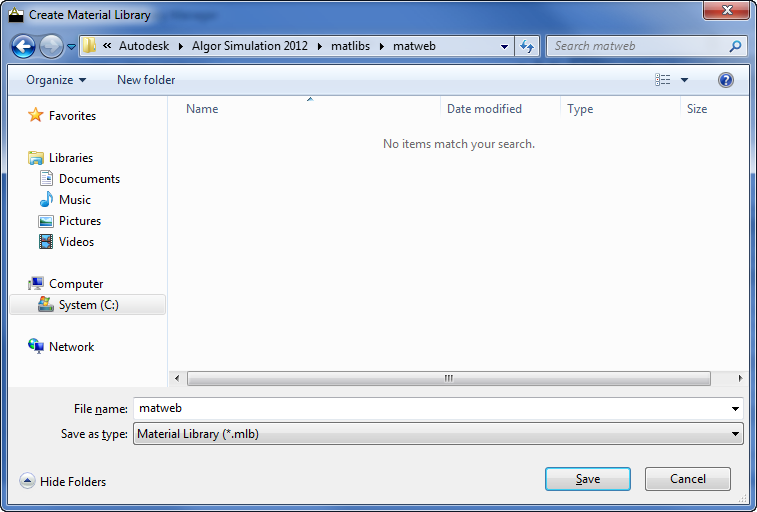The width and height of the screenshot is (757, 512).
Task: Refresh the matweb folder view
Action: (527, 46)
